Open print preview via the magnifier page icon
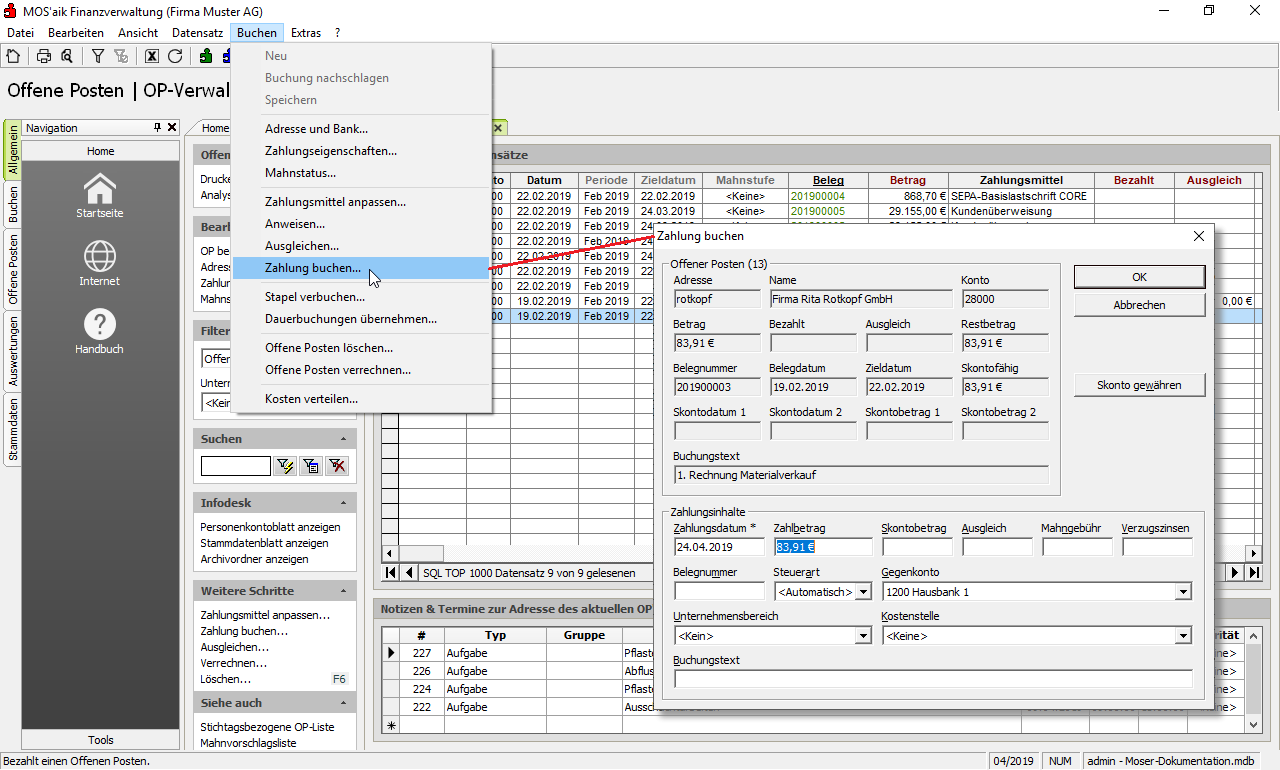Screen dimensions: 1280x770 66,56
